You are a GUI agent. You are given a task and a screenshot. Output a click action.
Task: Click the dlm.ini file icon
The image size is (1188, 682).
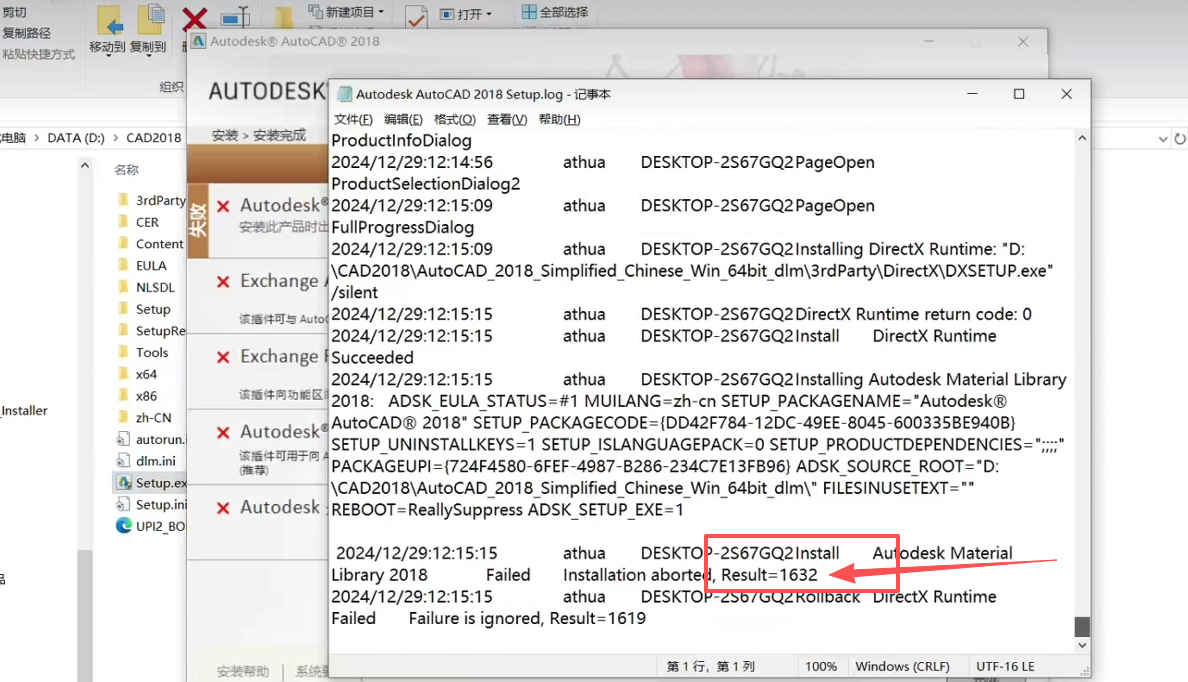[123, 461]
